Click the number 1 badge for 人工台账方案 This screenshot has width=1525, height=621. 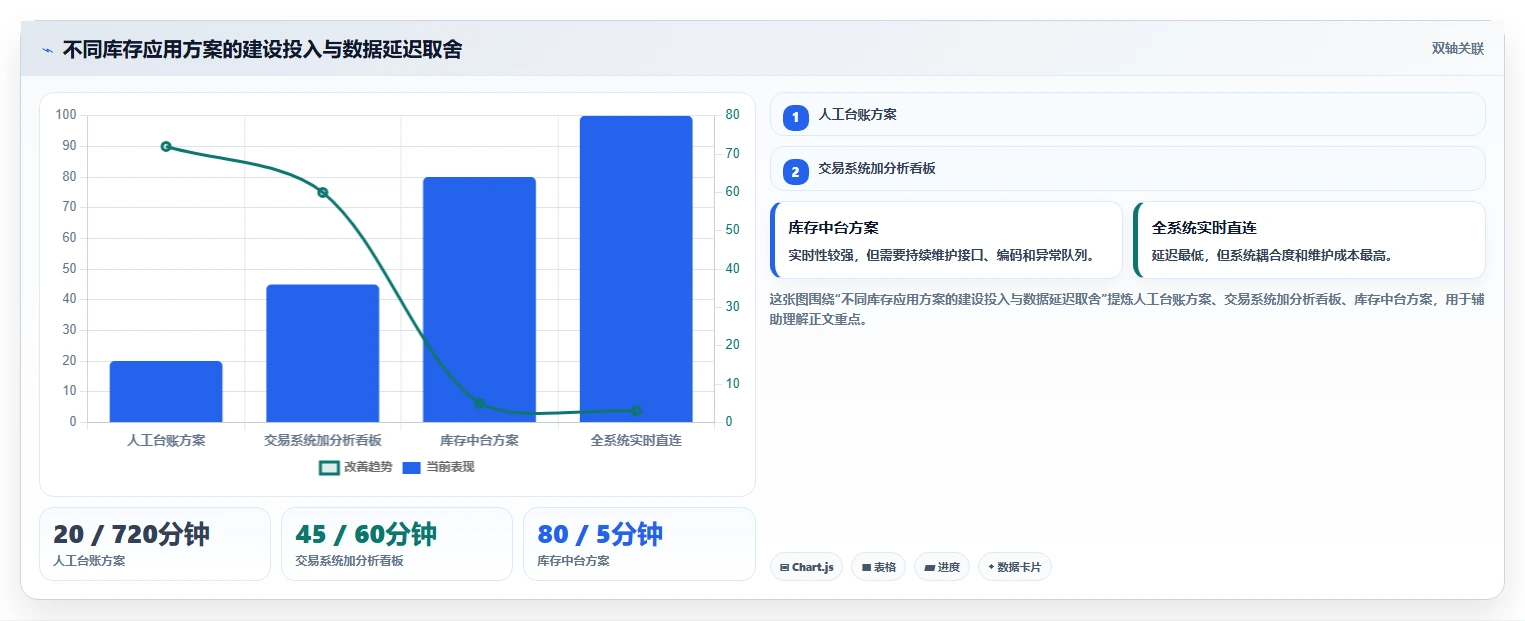tap(795, 118)
